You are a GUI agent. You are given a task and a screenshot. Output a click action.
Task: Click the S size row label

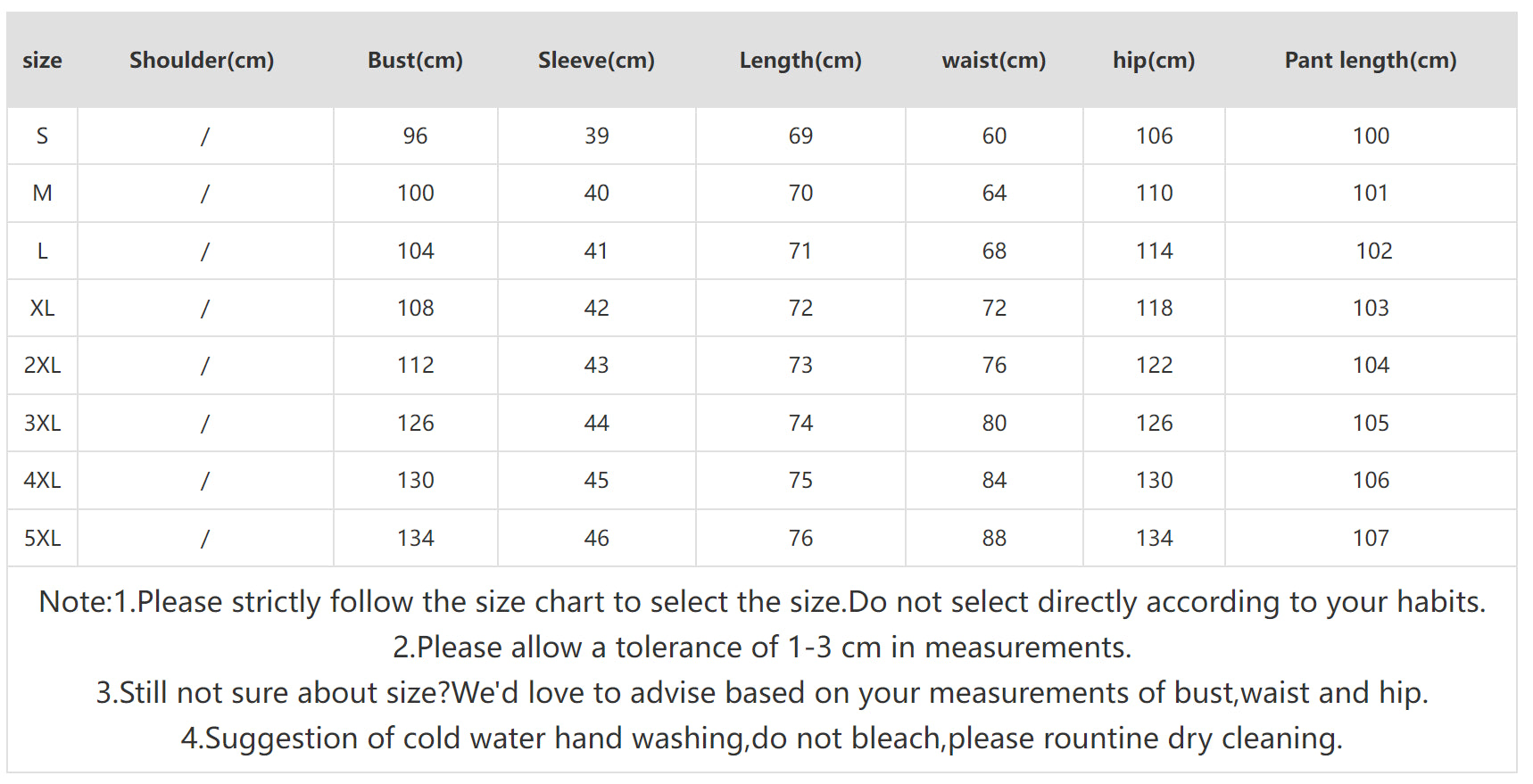(42, 136)
